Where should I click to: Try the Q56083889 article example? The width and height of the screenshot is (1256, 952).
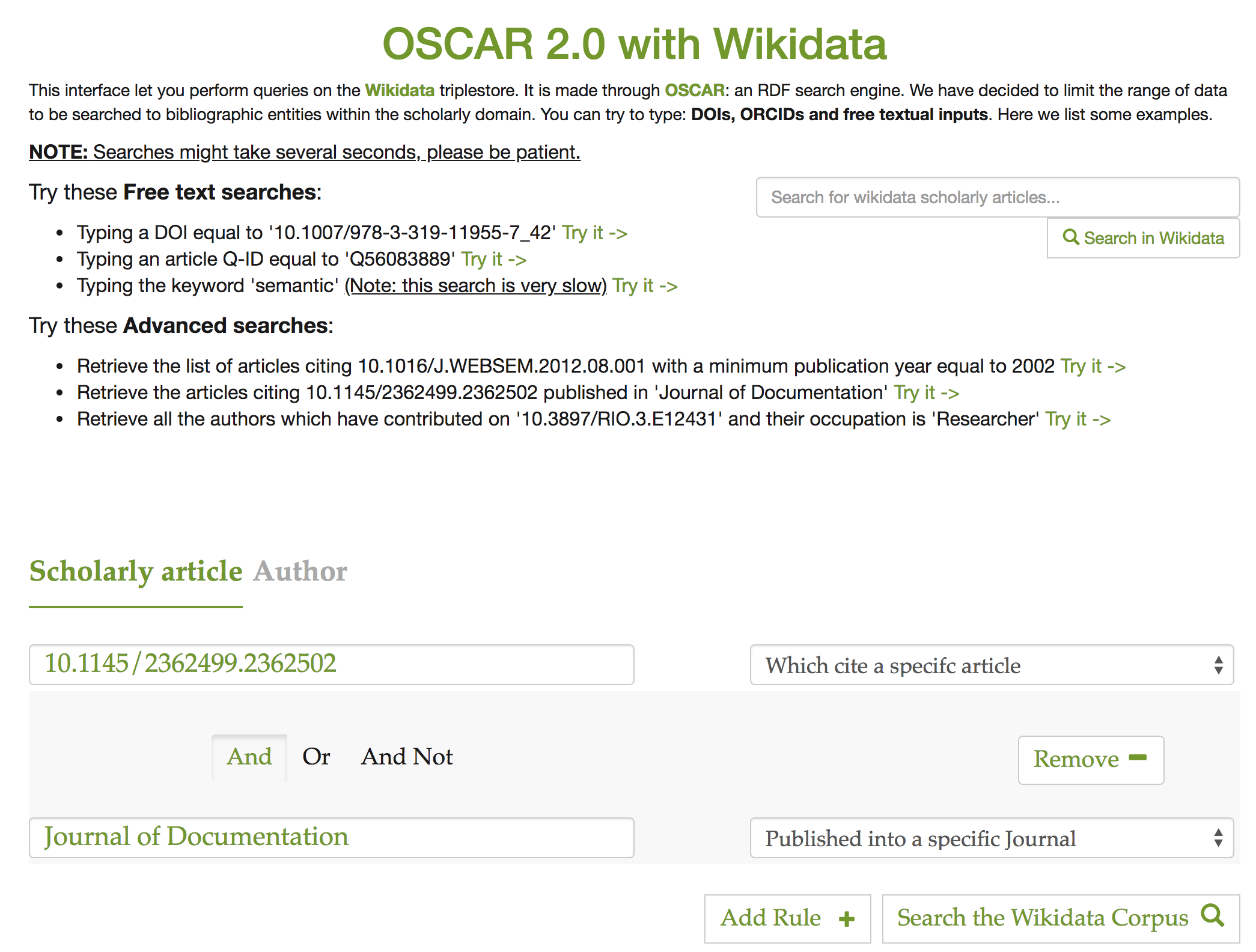click(x=493, y=259)
